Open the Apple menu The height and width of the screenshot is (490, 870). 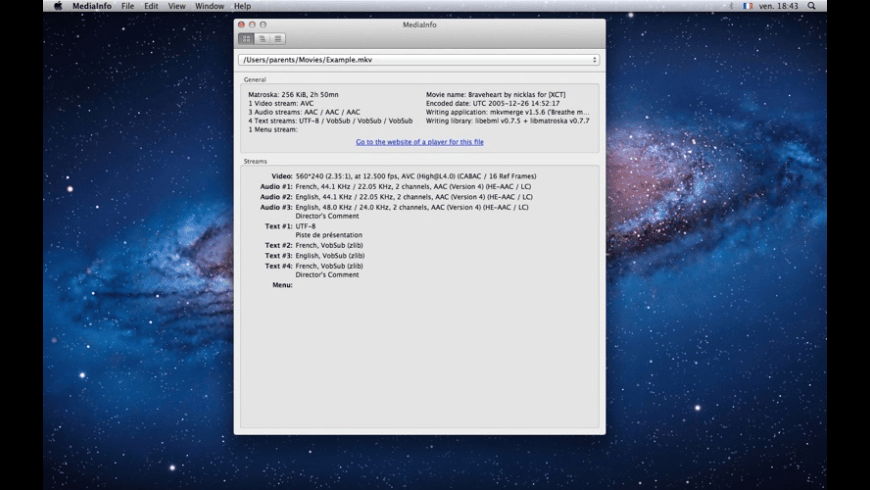click(58, 6)
